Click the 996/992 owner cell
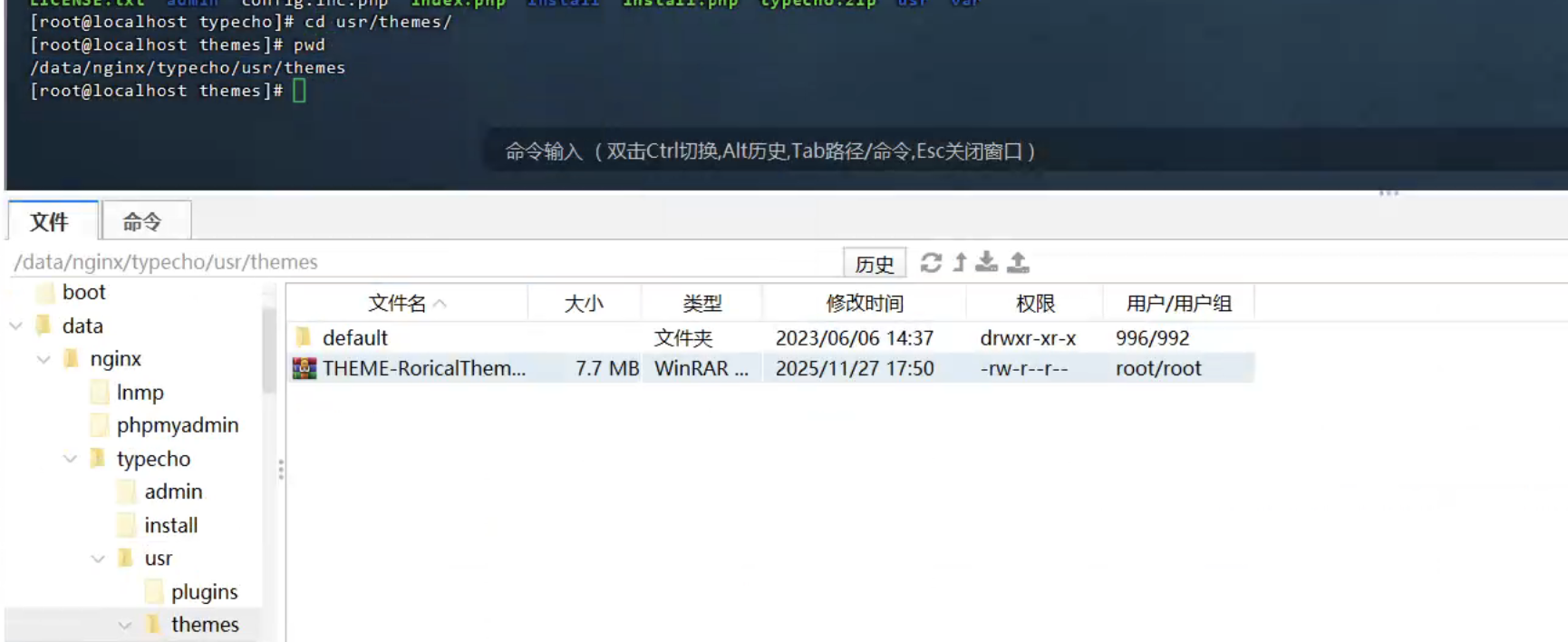 (1152, 337)
